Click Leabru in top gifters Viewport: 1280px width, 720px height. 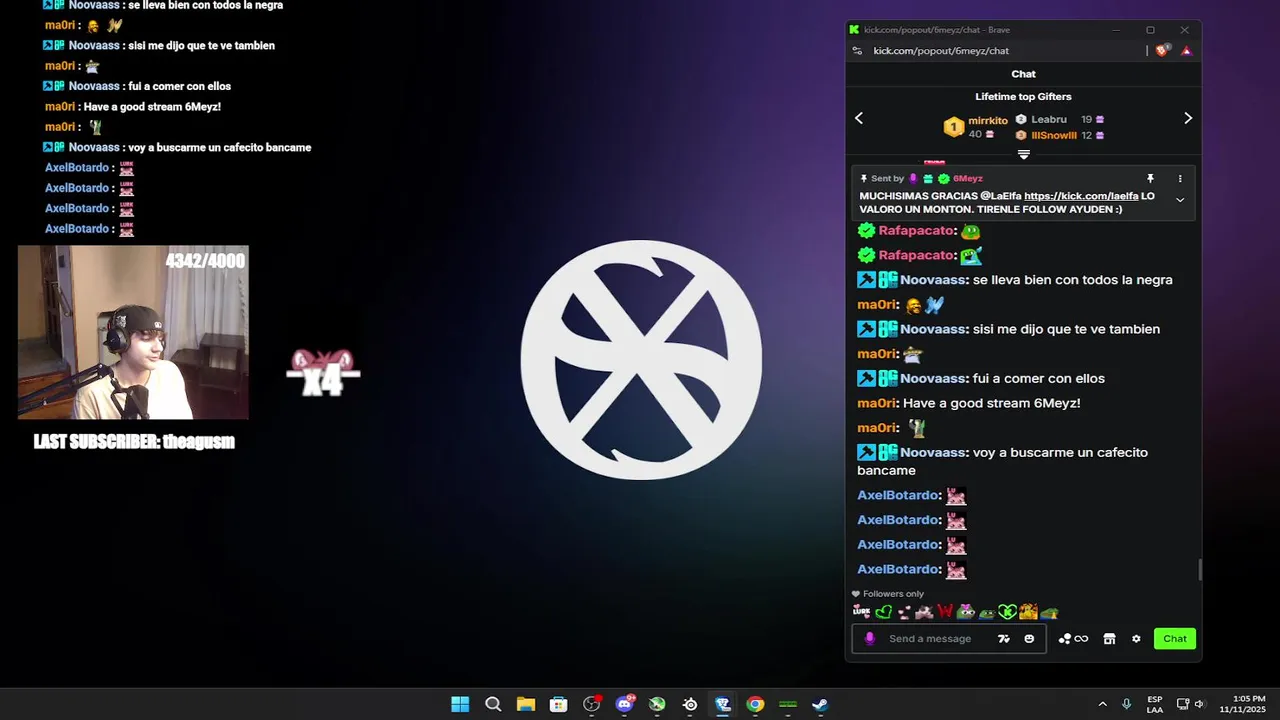(x=1049, y=119)
